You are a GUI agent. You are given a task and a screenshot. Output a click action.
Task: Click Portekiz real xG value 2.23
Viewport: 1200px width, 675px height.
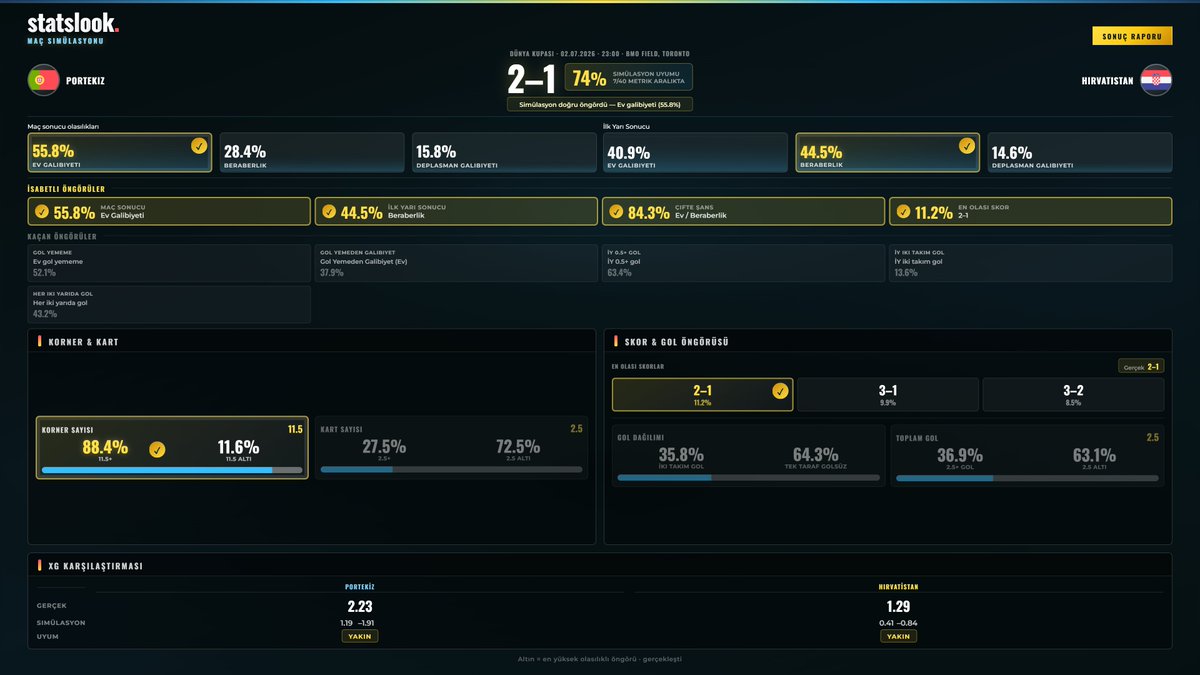(360, 606)
